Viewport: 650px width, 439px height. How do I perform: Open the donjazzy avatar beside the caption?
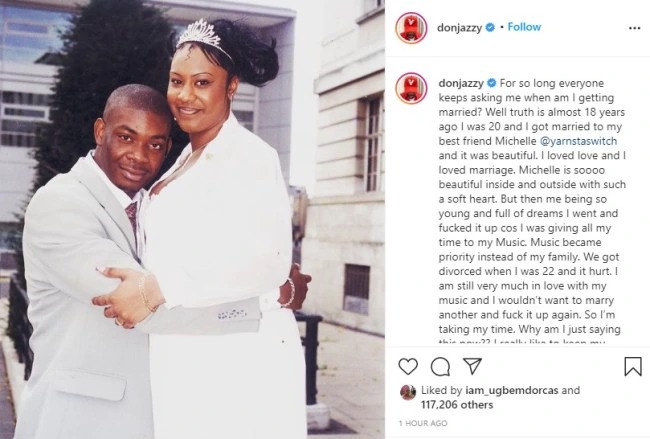[411, 88]
